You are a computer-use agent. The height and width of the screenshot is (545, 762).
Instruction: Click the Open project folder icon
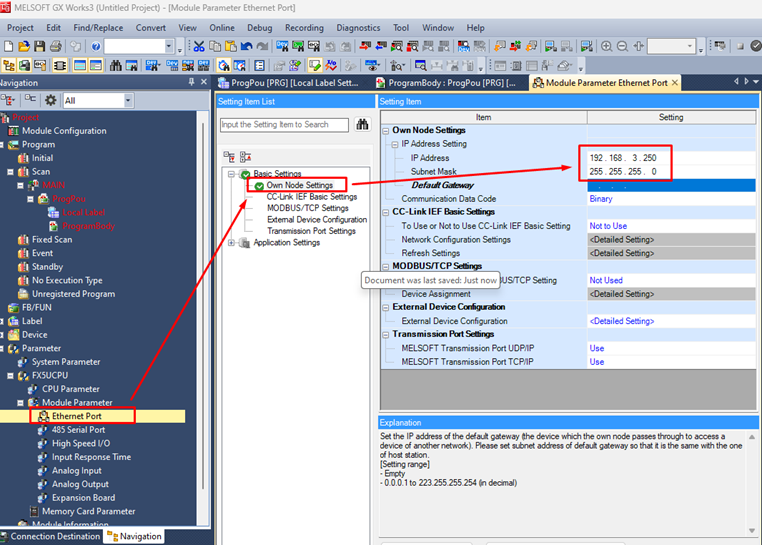tap(24, 46)
